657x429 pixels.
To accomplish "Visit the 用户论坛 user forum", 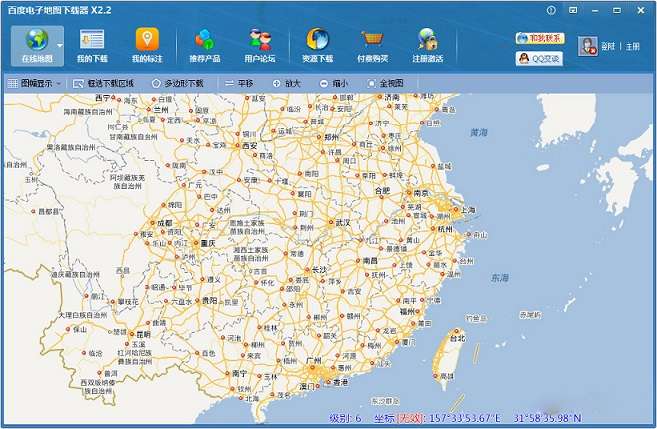I will (260, 45).
